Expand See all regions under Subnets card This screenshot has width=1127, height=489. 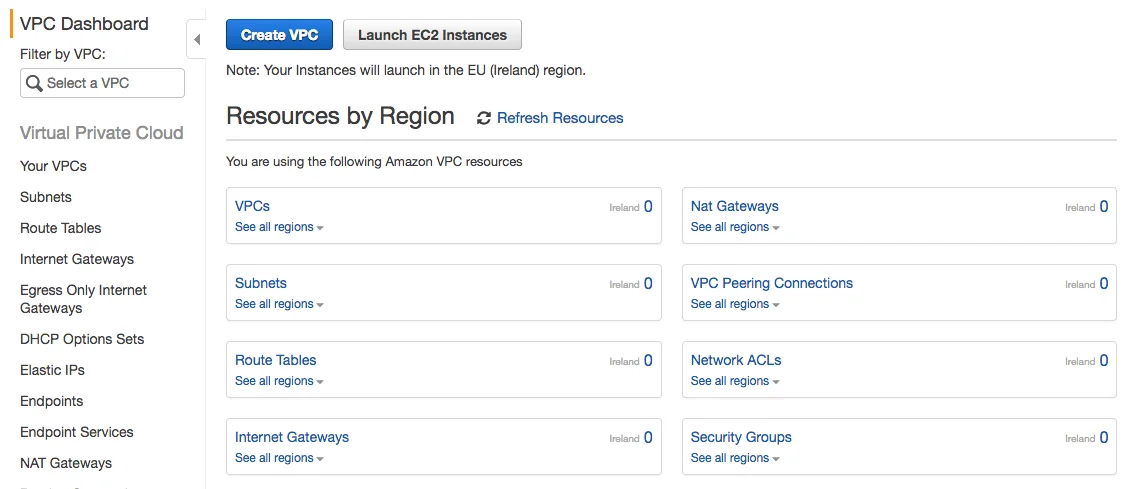279,304
